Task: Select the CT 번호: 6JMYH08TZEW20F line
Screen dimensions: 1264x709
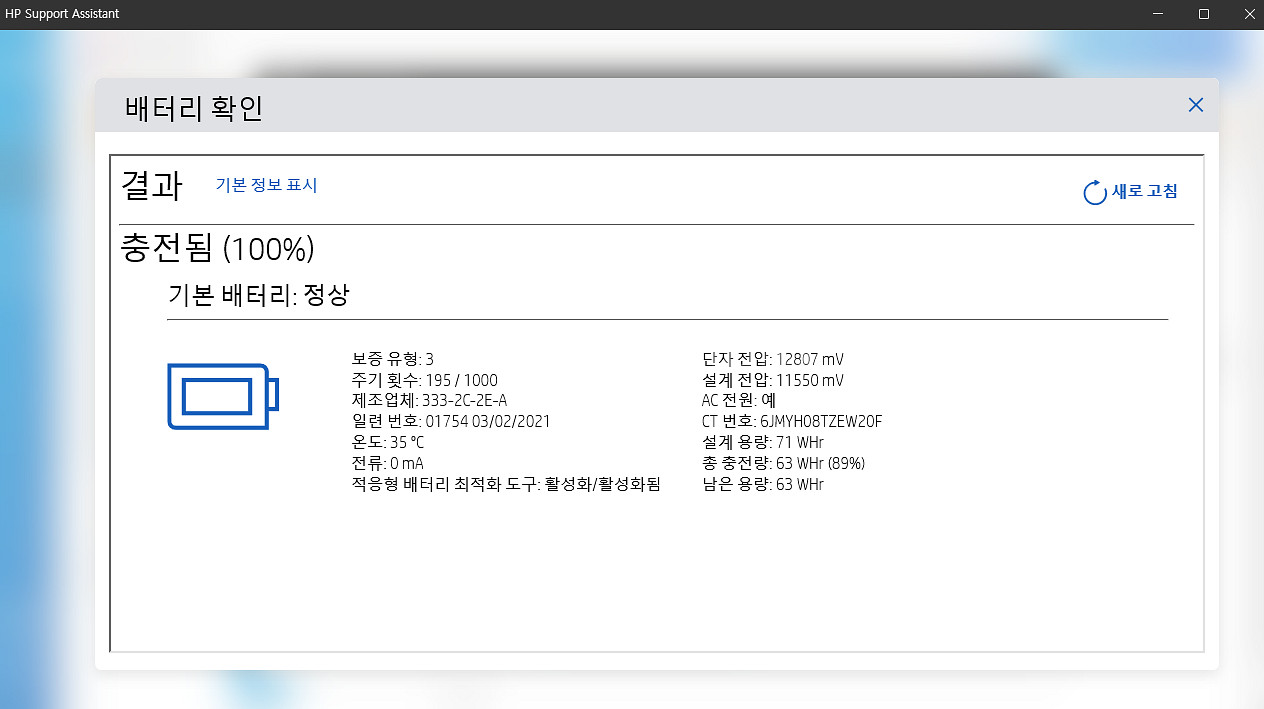Action: tap(792, 422)
